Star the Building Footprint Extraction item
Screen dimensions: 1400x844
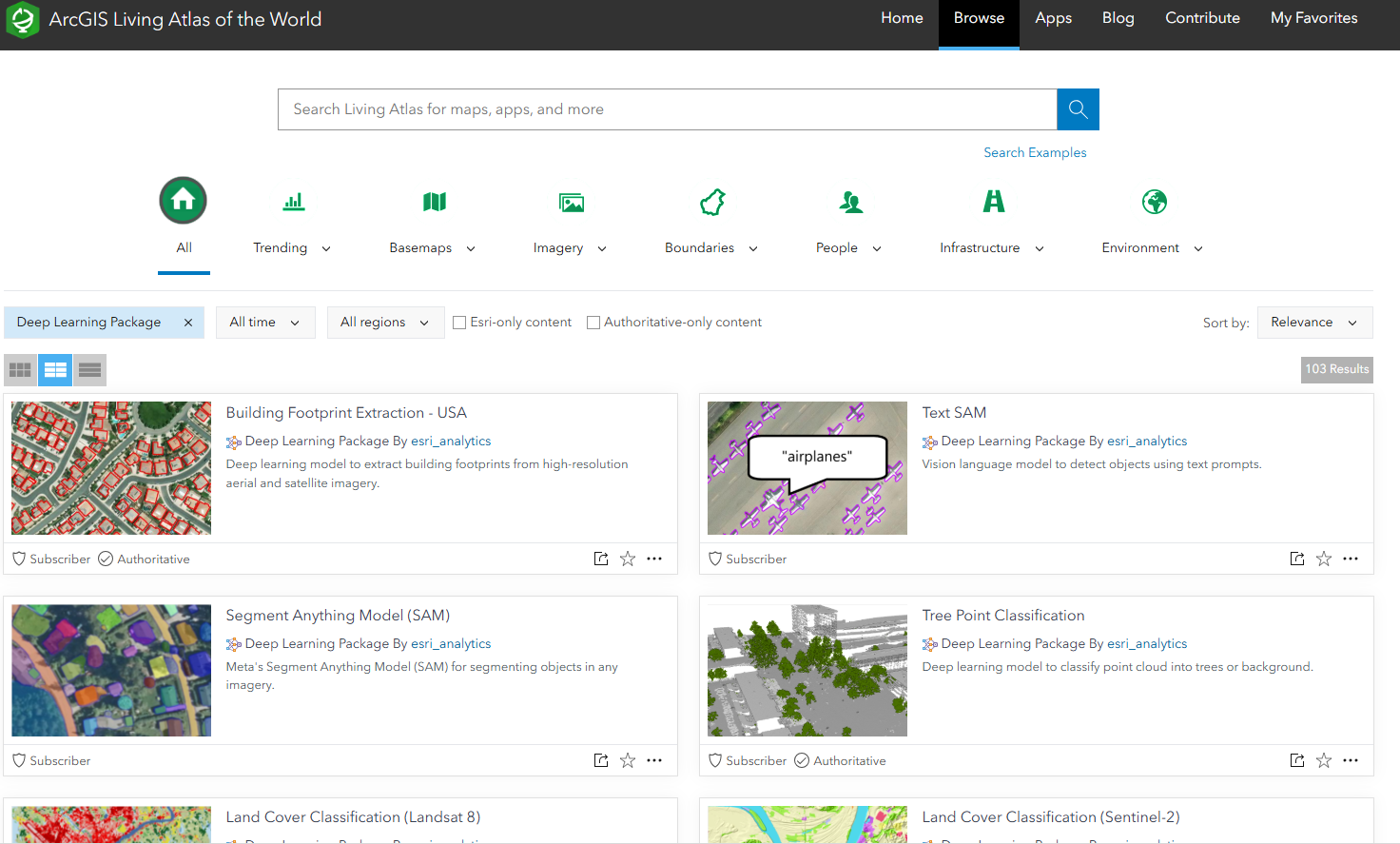(627, 559)
